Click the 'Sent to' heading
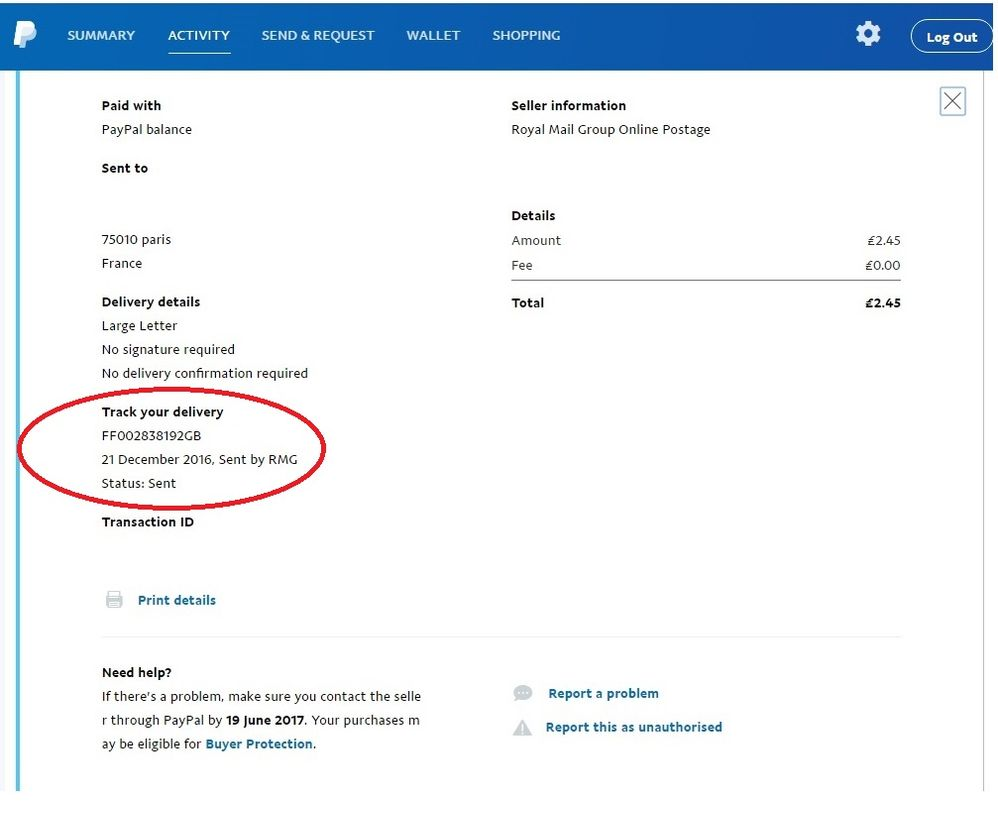Image resolution: width=998 pixels, height=819 pixels. point(125,168)
